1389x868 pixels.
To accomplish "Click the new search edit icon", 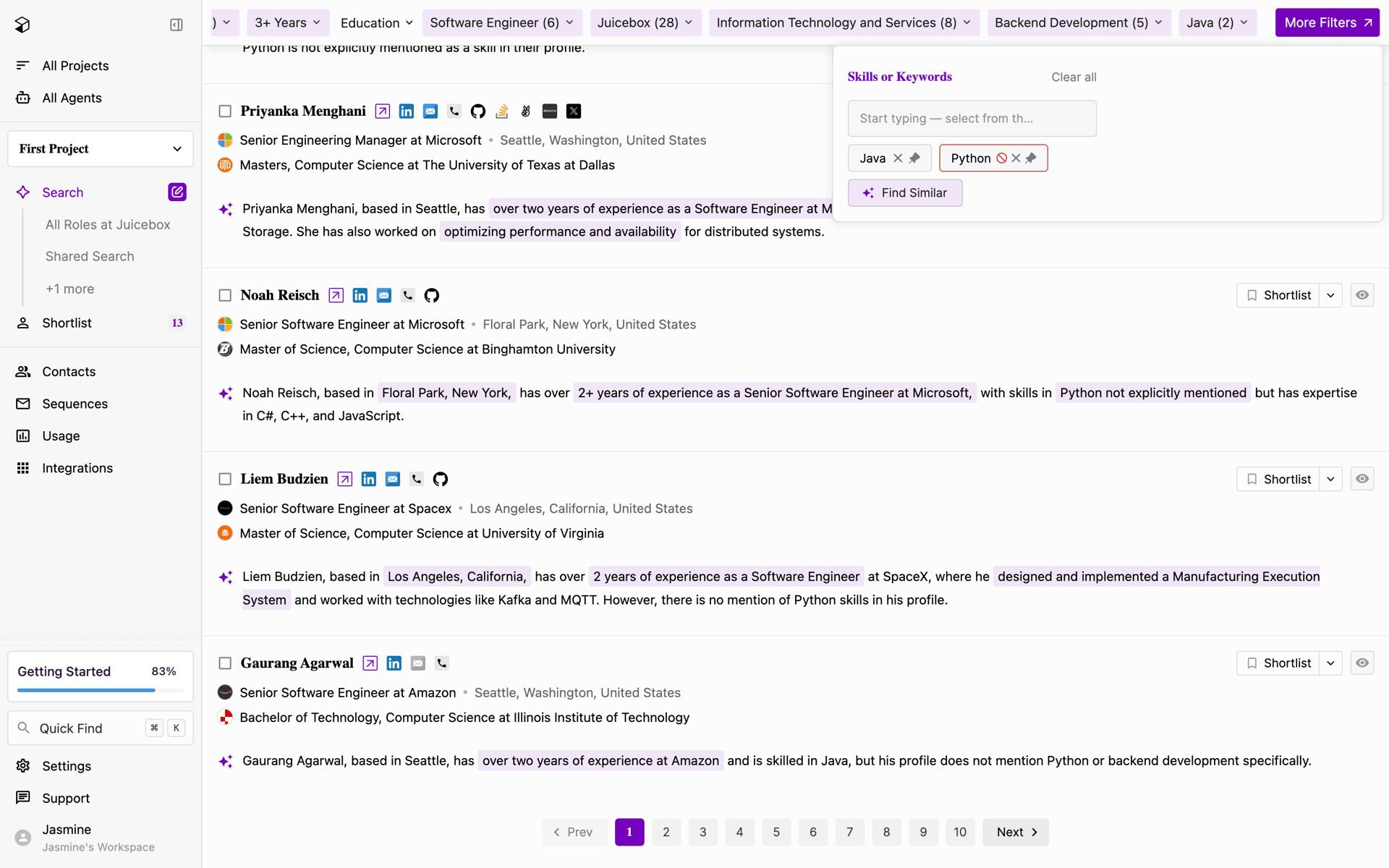I will coord(177,192).
